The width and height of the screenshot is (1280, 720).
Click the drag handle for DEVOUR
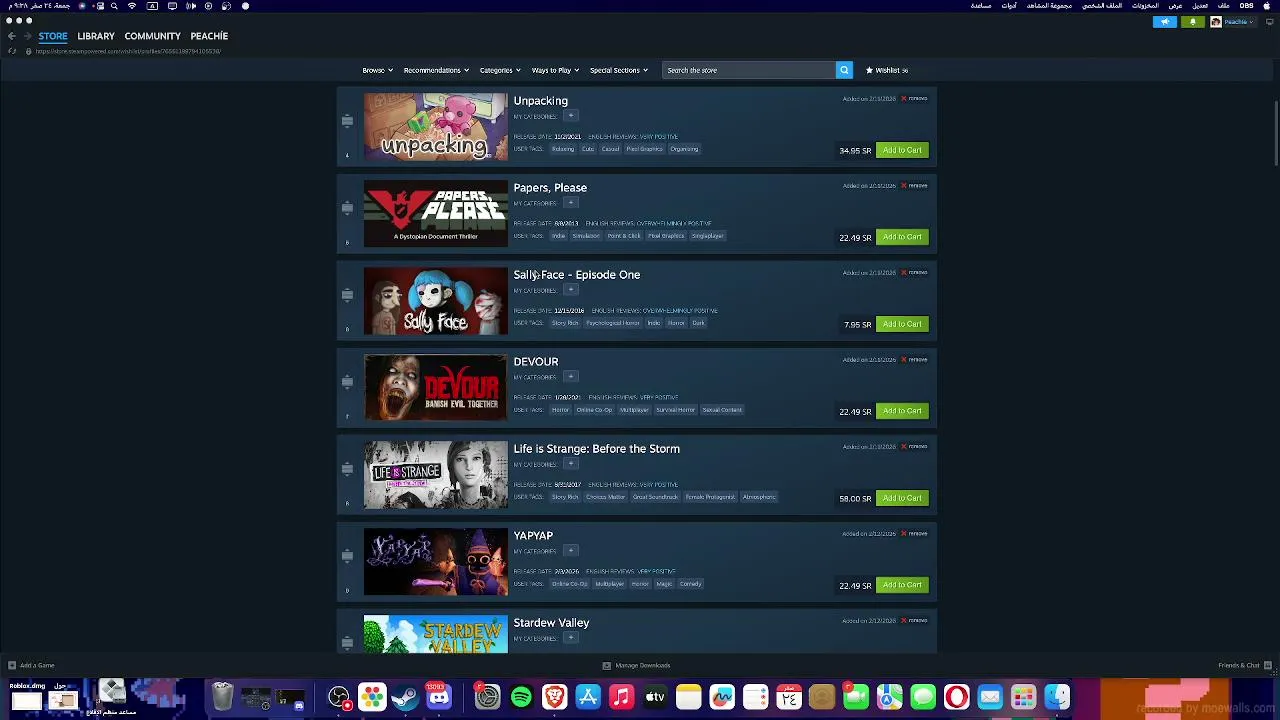pyautogui.click(x=347, y=382)
